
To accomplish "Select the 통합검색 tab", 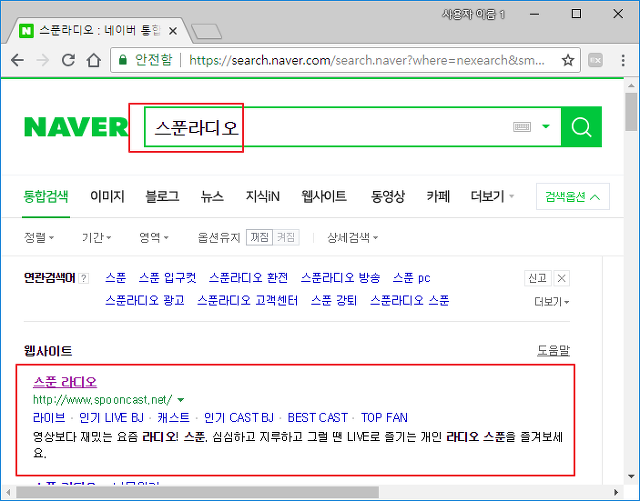I will (x=46, y=196).
